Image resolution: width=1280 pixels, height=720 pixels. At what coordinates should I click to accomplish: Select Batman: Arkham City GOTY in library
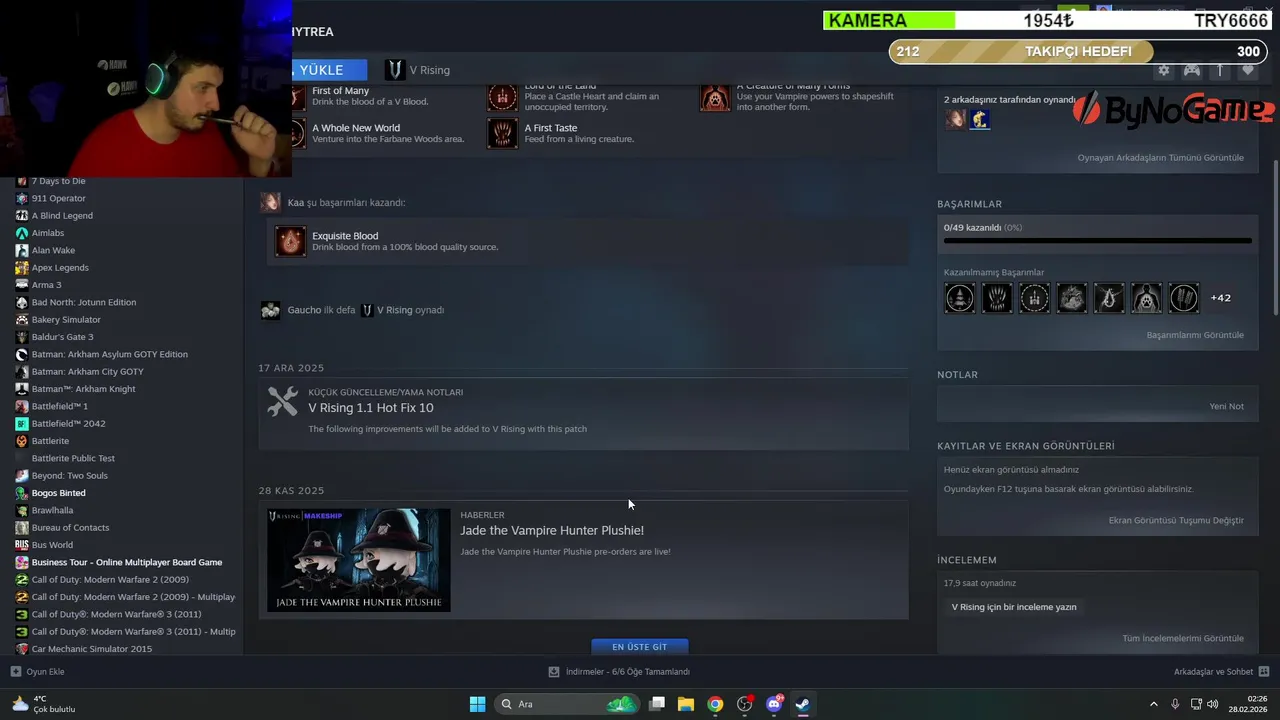coord(88,372)
